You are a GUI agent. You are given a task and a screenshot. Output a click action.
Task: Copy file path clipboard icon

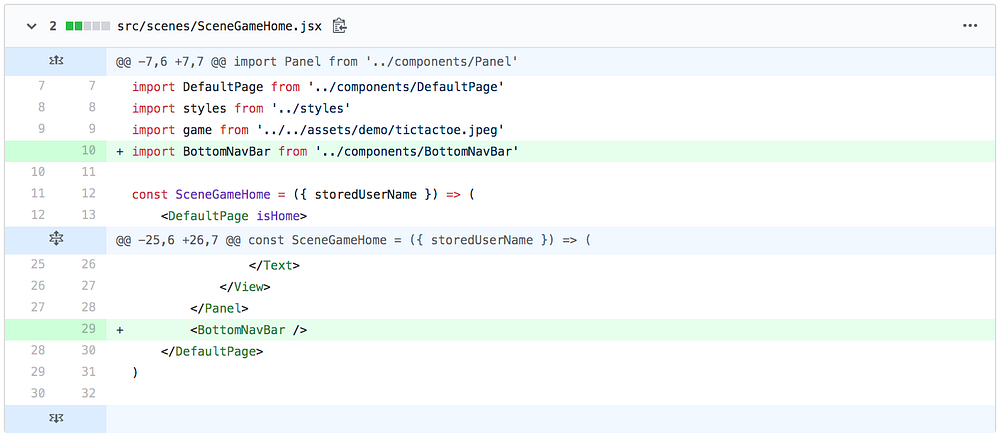340,26
